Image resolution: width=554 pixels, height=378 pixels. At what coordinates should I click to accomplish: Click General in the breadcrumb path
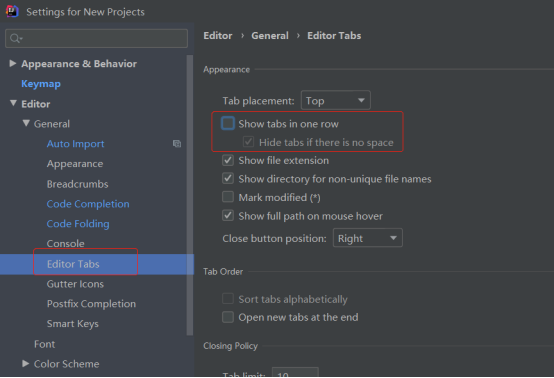pos(270,36)
